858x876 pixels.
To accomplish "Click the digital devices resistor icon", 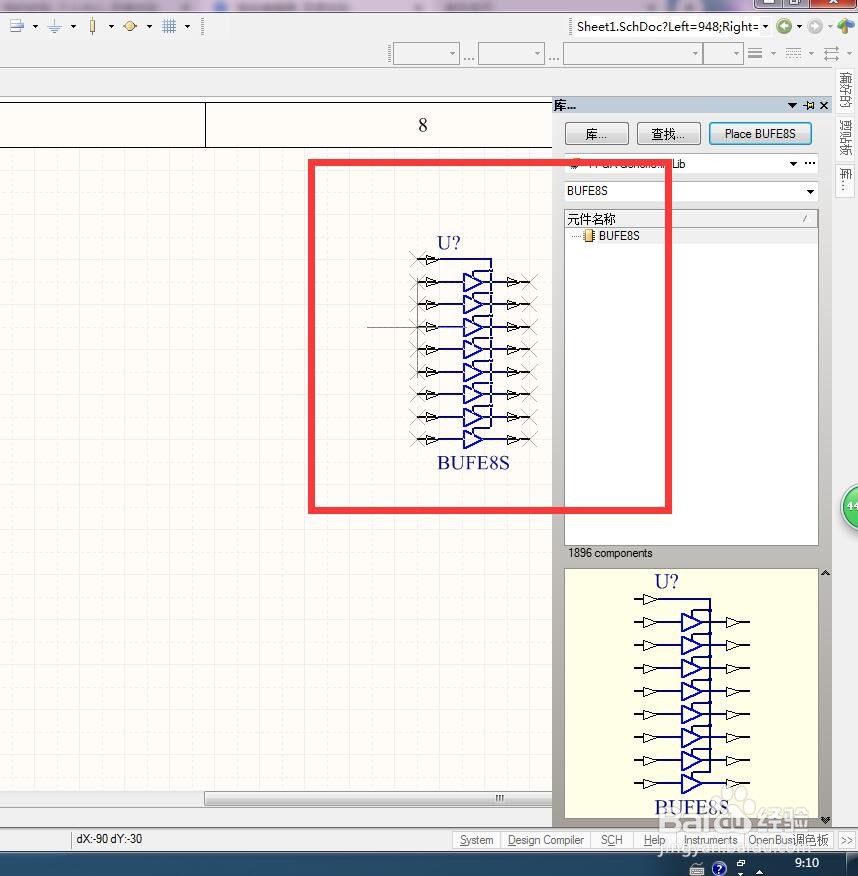I will (x=93, y=26).
